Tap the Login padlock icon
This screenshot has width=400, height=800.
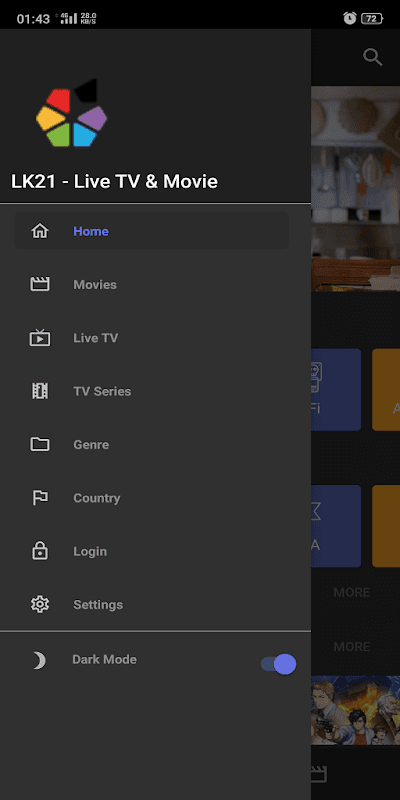40,551
